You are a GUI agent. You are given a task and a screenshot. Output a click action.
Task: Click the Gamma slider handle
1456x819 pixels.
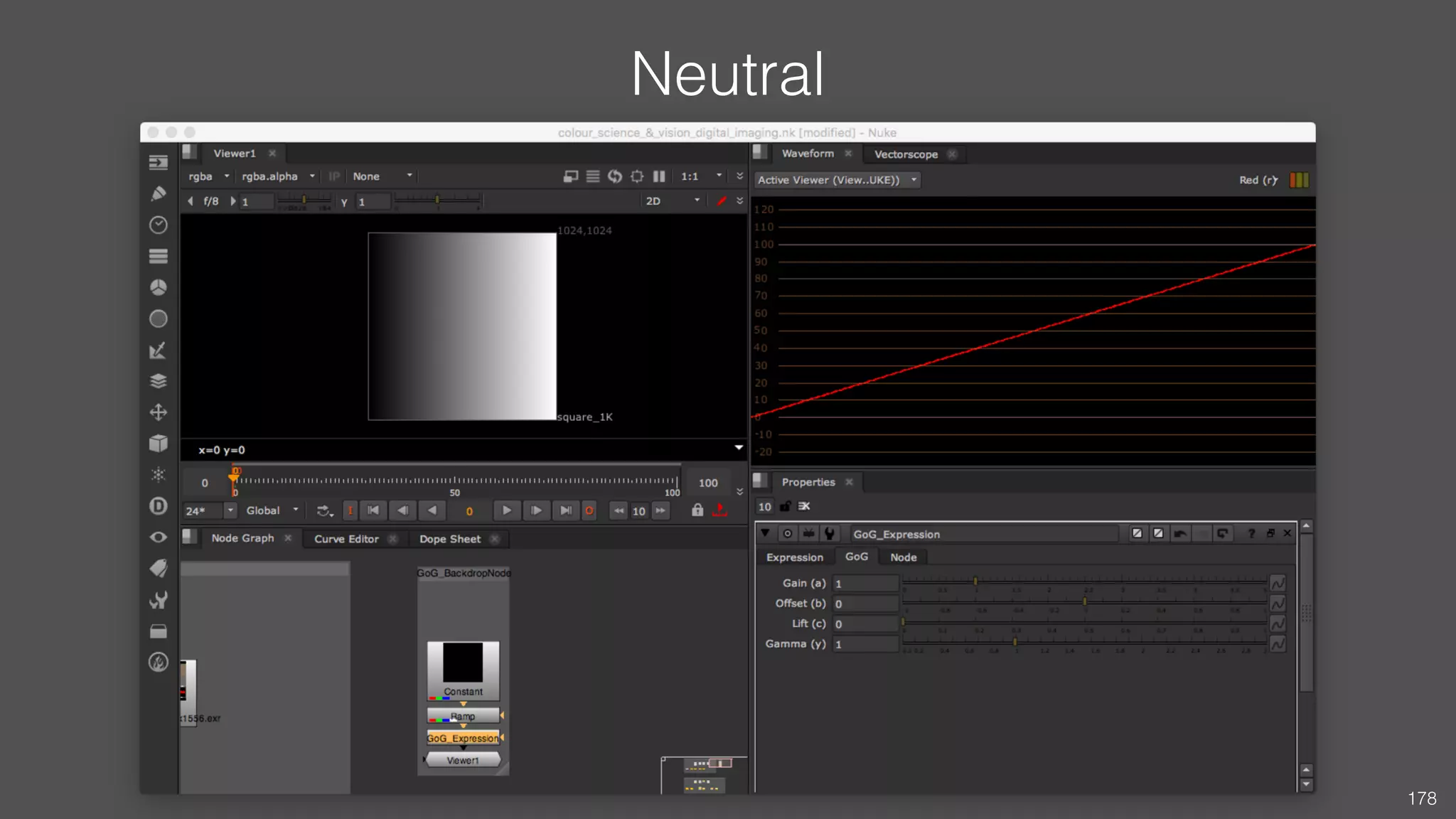point(1015,642)
